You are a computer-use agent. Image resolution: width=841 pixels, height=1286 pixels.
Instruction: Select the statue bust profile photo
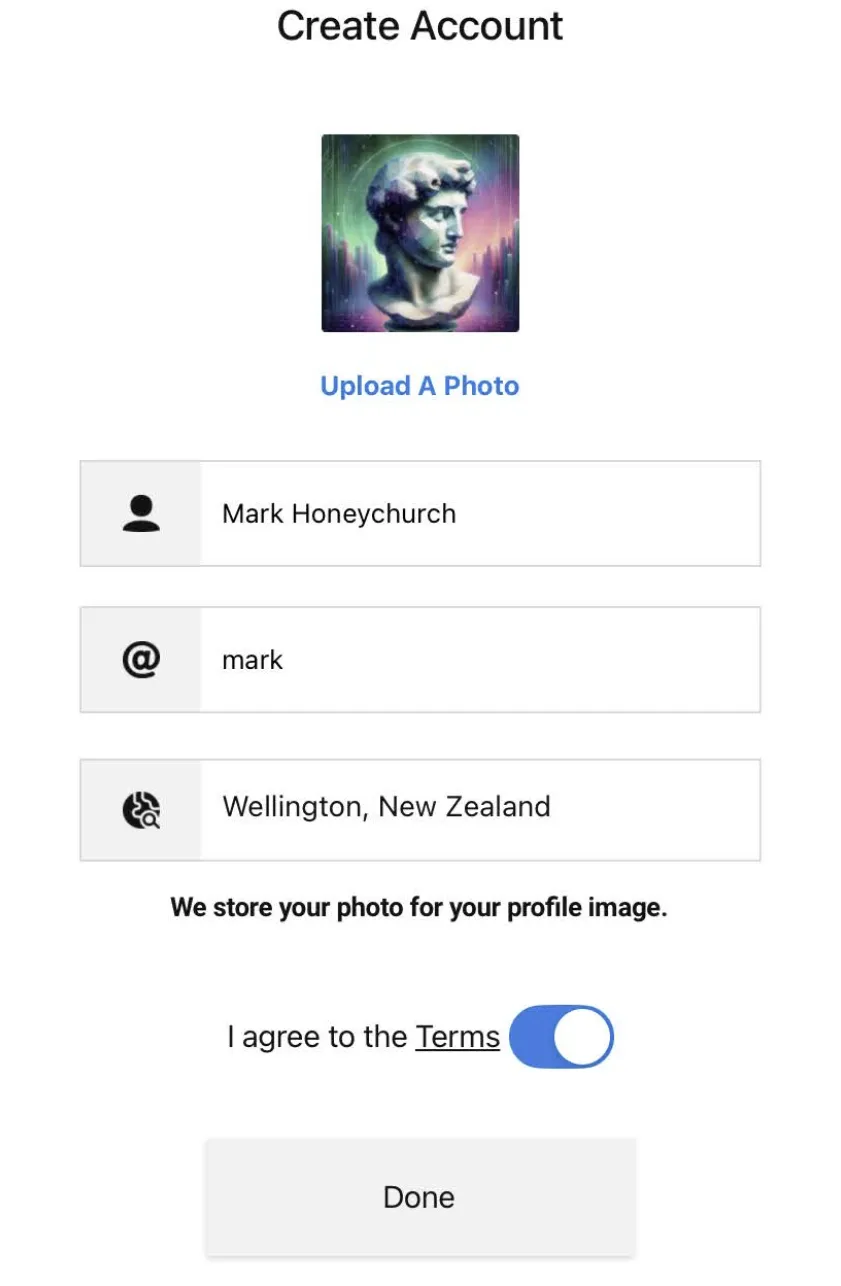point(420,233)
